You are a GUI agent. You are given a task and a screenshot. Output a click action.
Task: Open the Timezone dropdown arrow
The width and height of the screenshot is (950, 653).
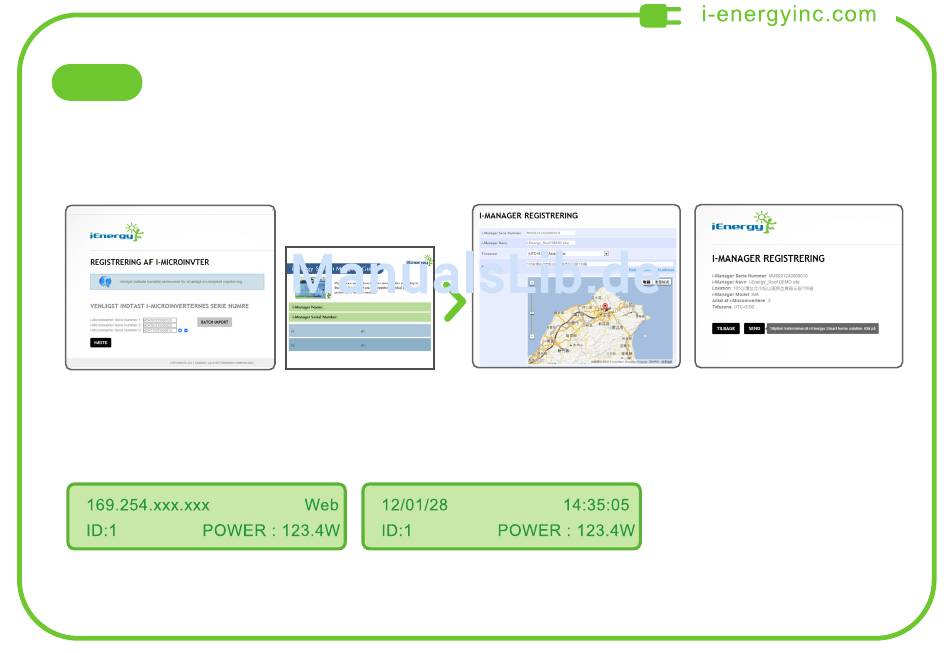pos(606,254)
